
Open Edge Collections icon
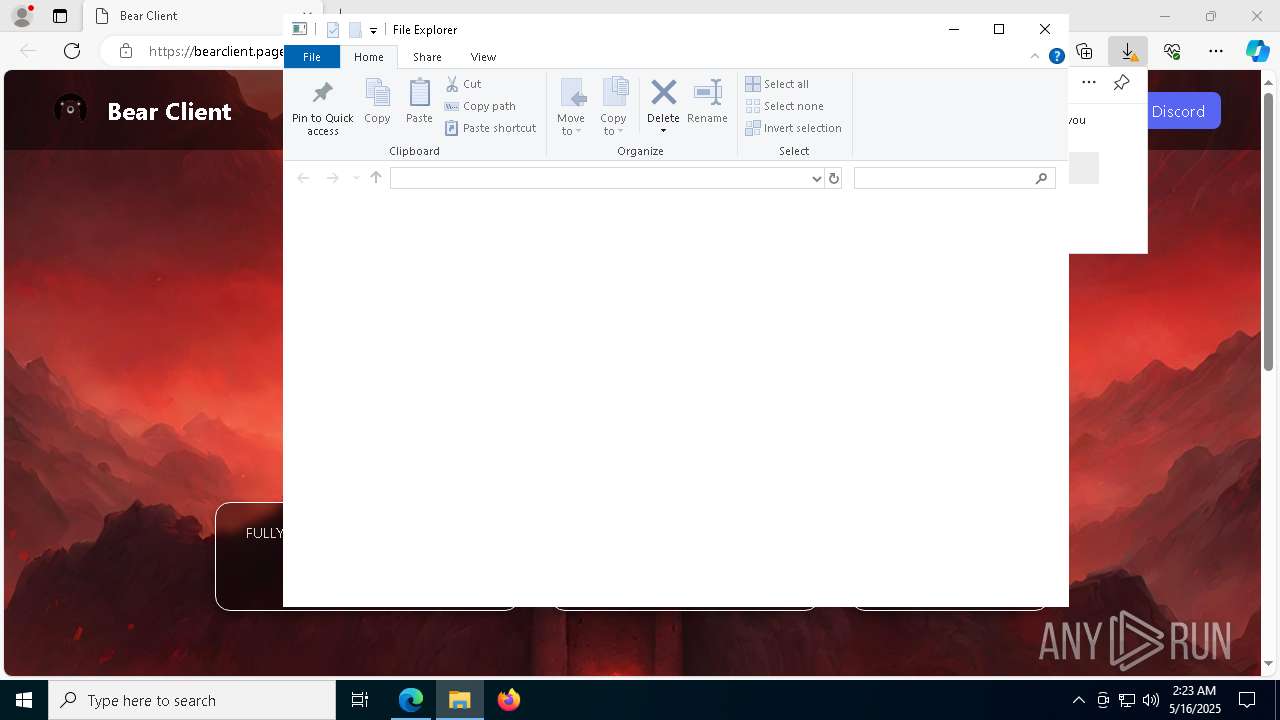1084,51
